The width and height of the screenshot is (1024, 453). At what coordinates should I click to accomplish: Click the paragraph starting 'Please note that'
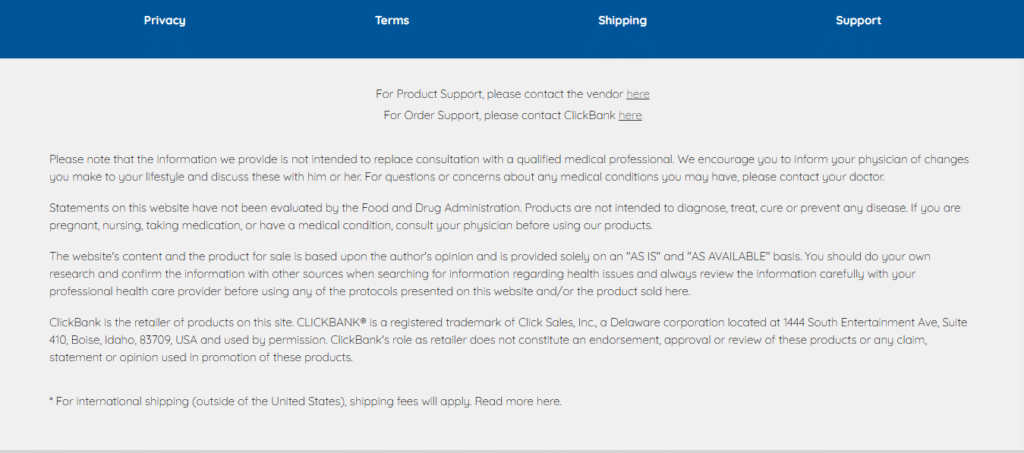click(x=400, y=168)
